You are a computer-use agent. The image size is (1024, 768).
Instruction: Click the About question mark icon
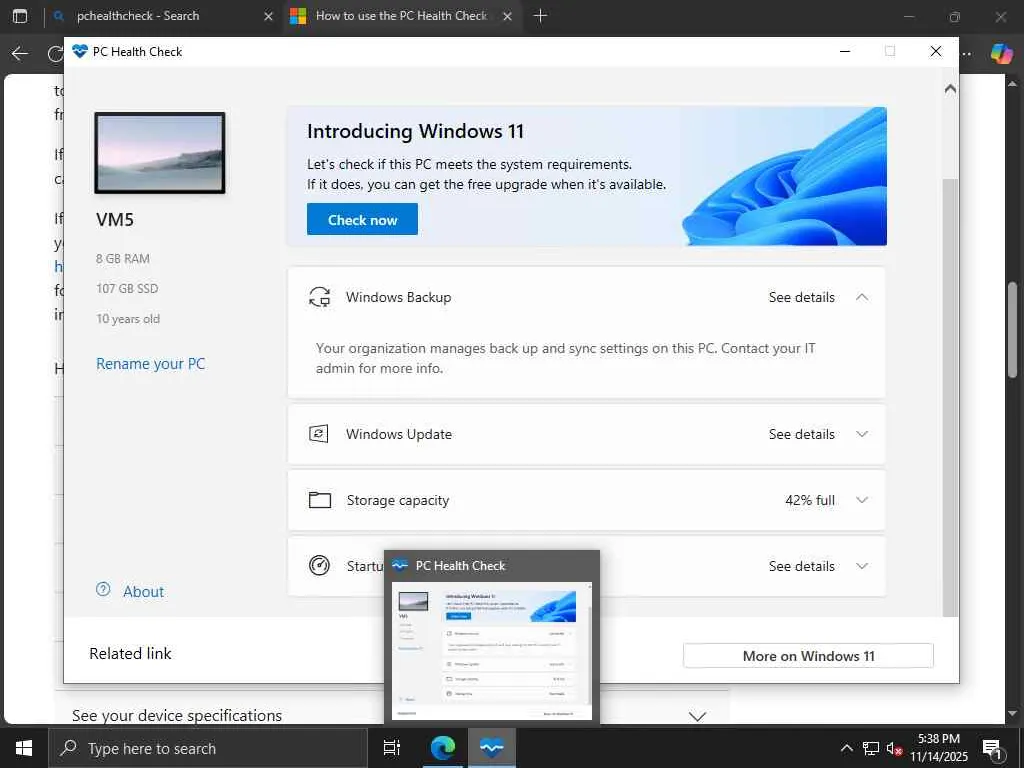point(103,590)
